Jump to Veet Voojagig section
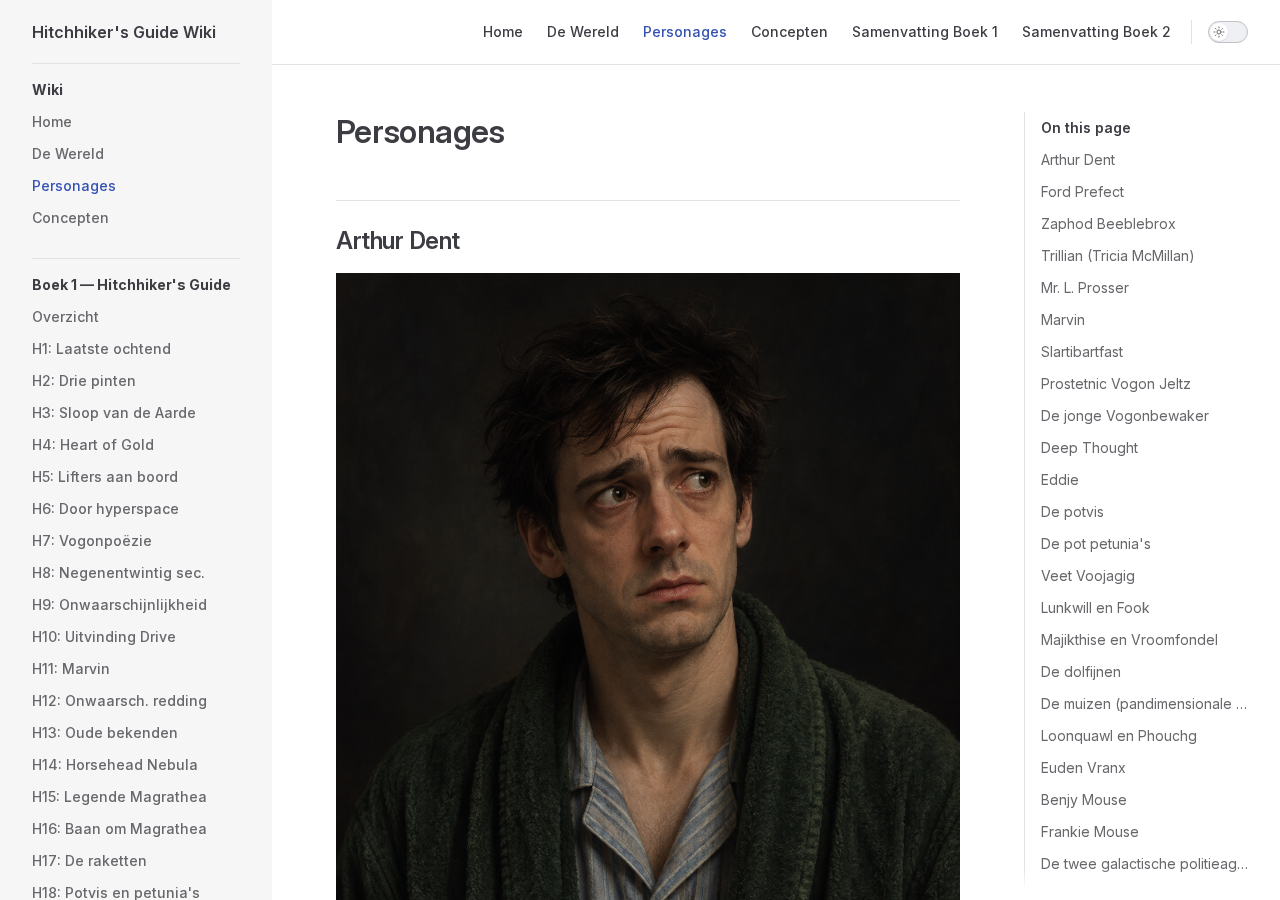 click(1088, 576)
